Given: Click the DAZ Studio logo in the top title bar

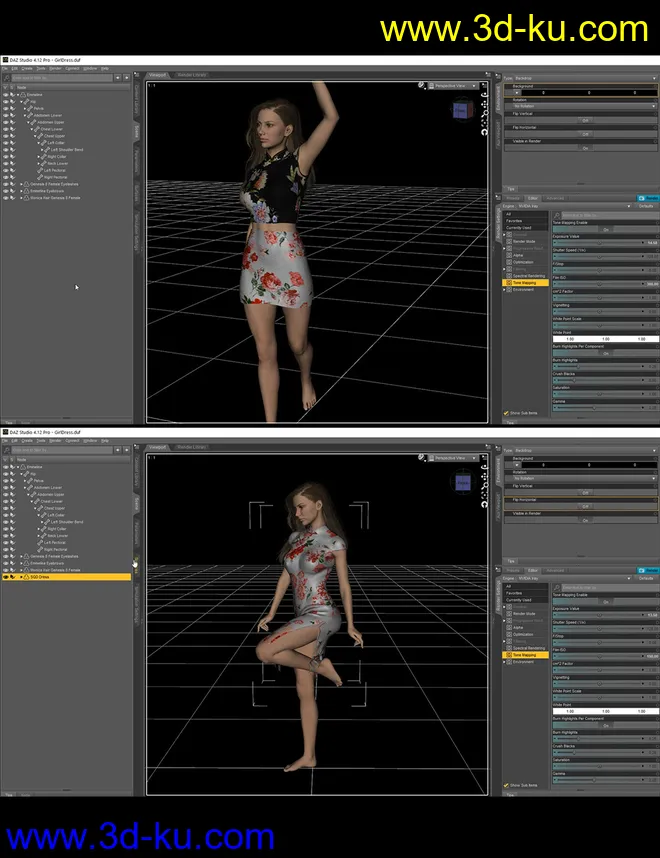Looking at the screenshot, I should (4, 60).
